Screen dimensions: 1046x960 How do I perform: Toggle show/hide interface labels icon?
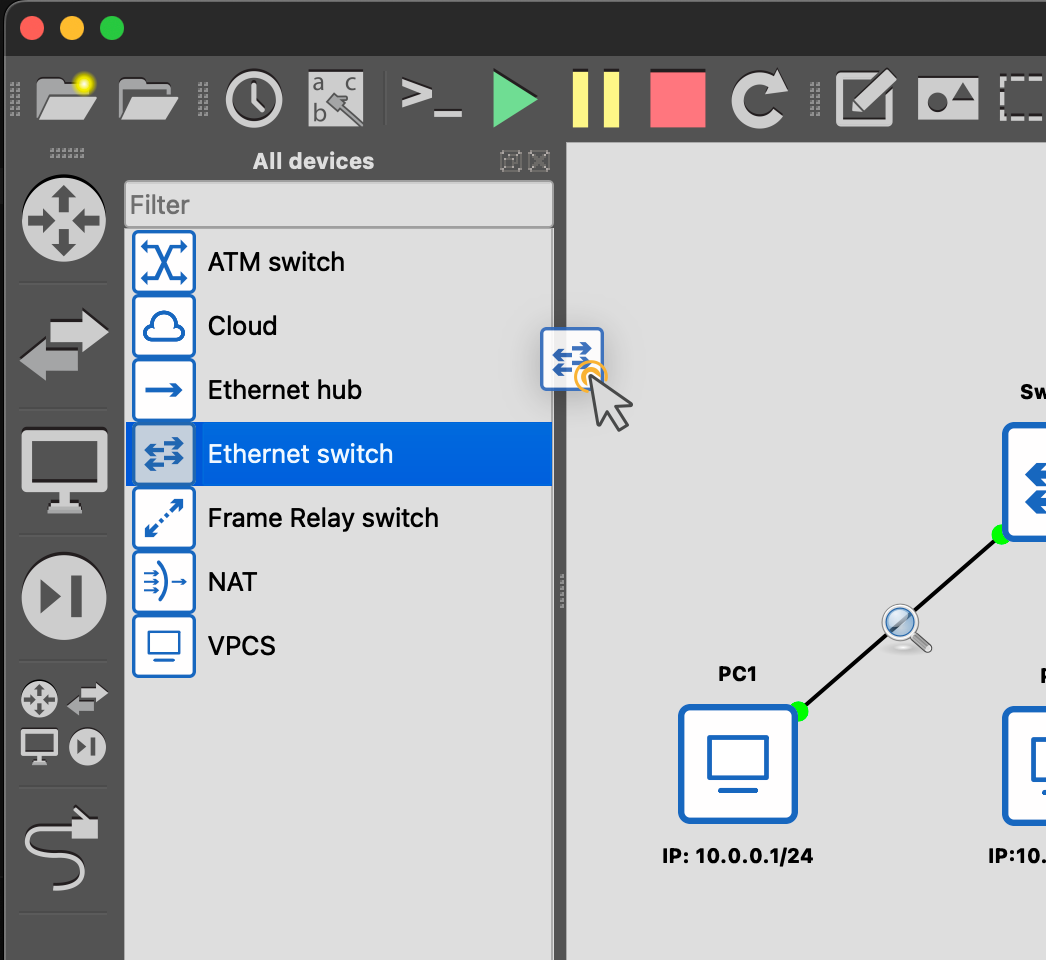[334, 98]
